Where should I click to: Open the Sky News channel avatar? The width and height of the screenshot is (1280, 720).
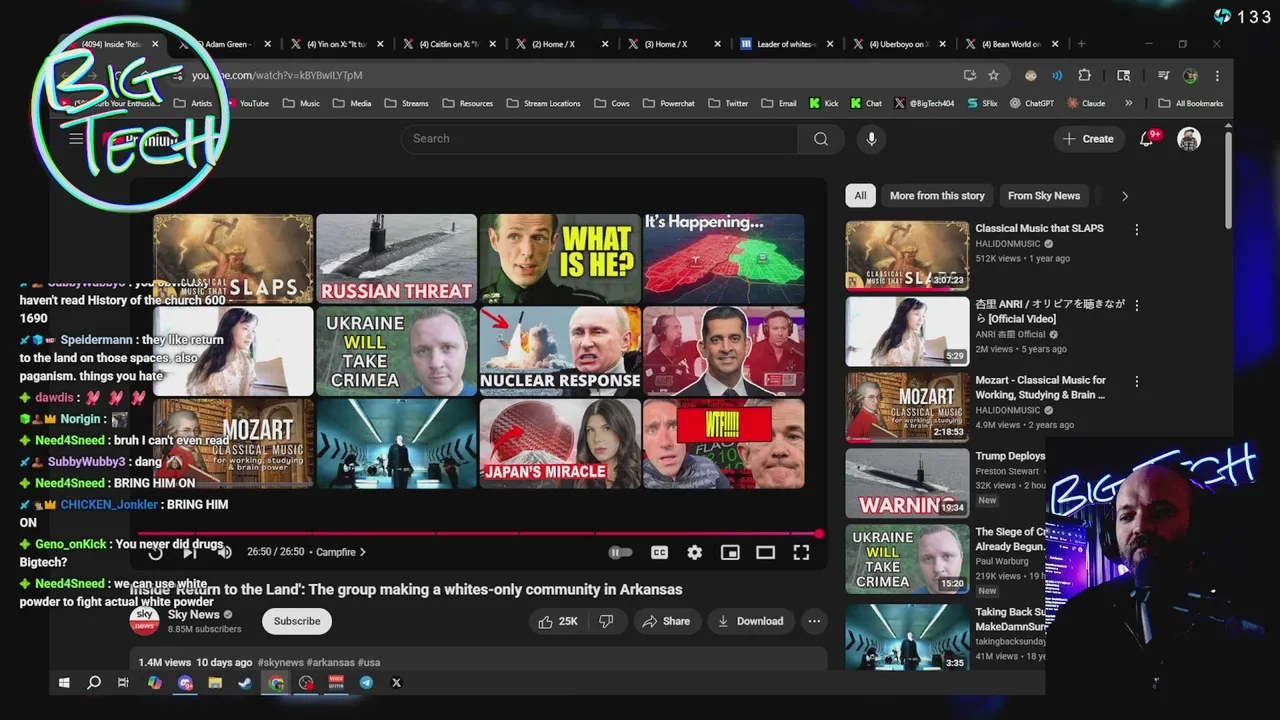coord(145,621)
